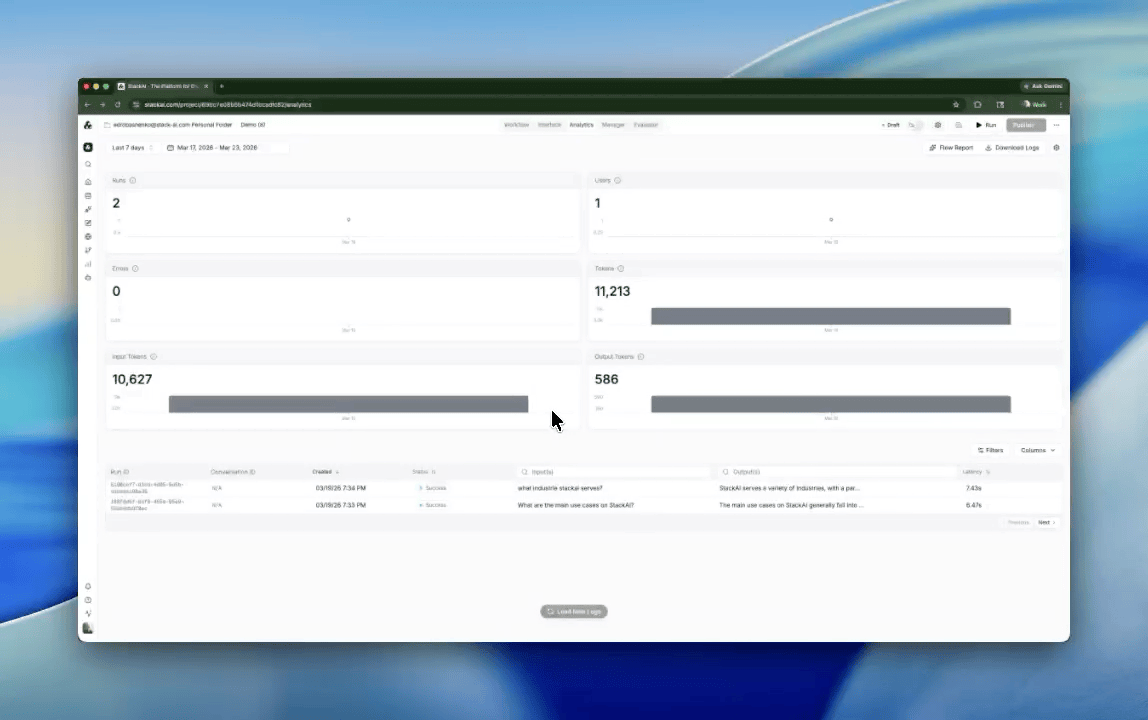
Task: Click the 03/19/26 7:34 PM row
Action: point(583,488)
